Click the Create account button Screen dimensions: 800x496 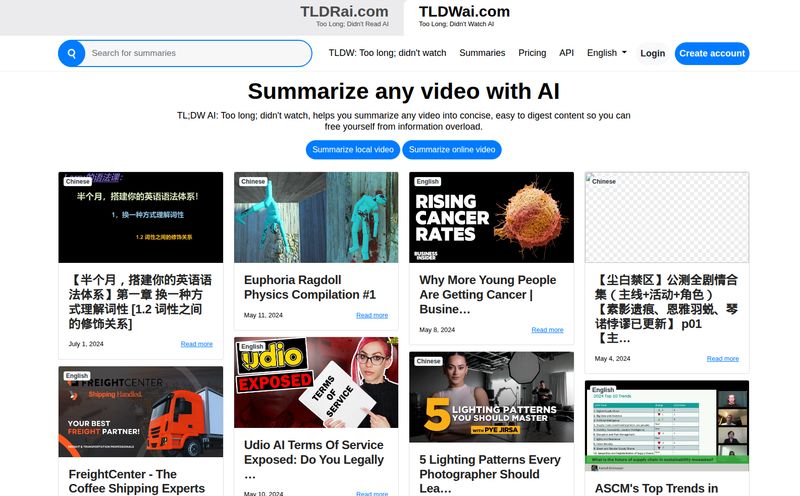coord(712,54)
